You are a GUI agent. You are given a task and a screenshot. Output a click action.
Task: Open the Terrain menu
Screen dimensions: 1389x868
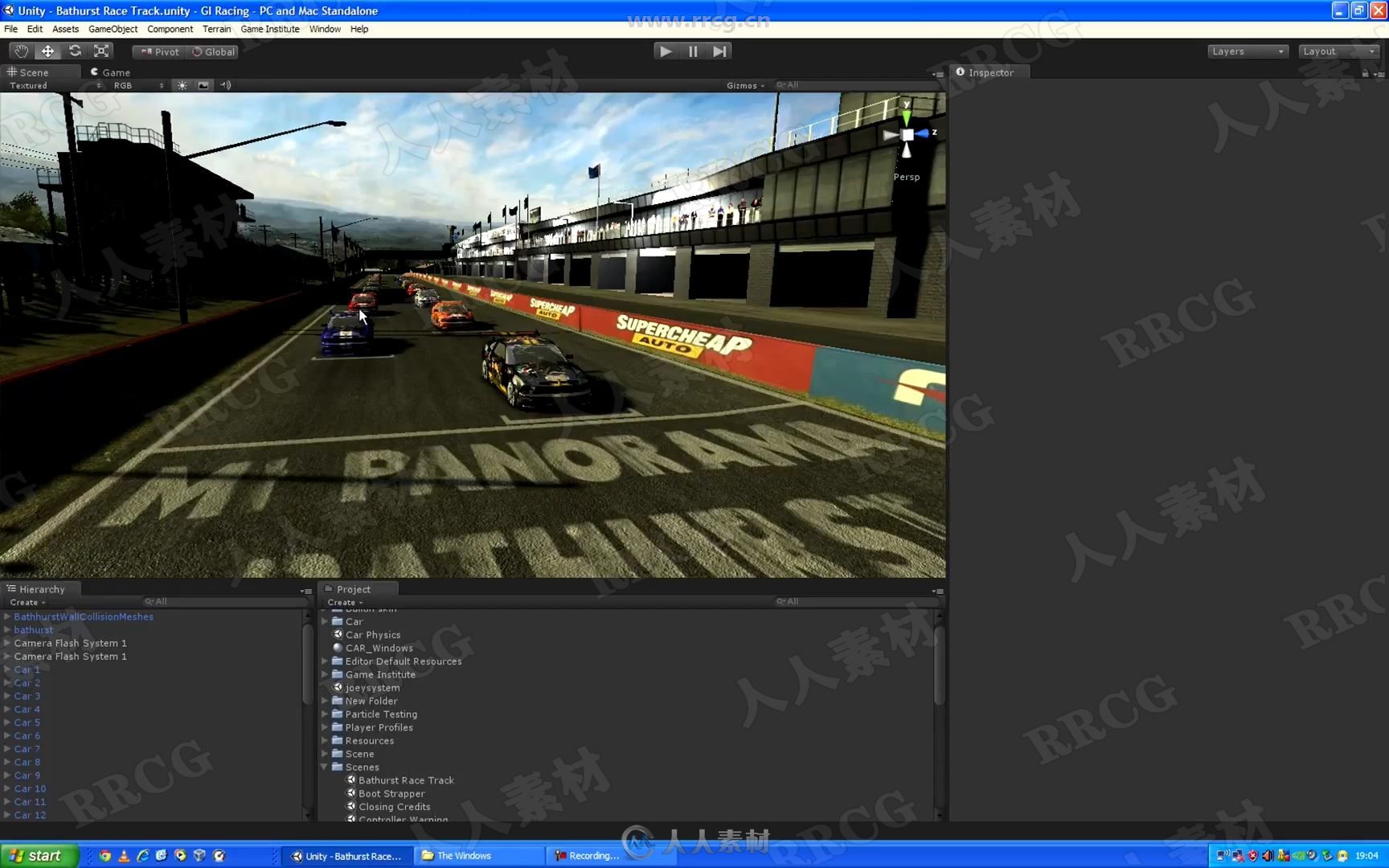coord(216,29)
